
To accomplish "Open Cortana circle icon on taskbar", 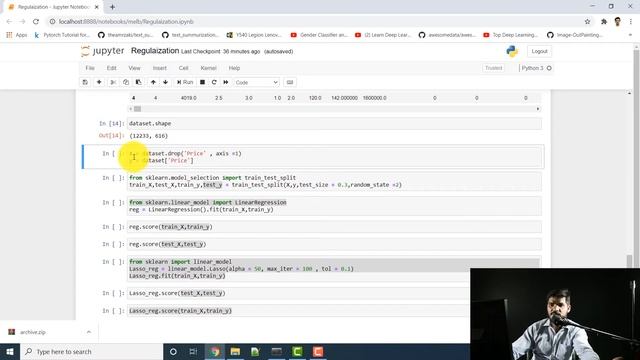I will click(173, 352).
